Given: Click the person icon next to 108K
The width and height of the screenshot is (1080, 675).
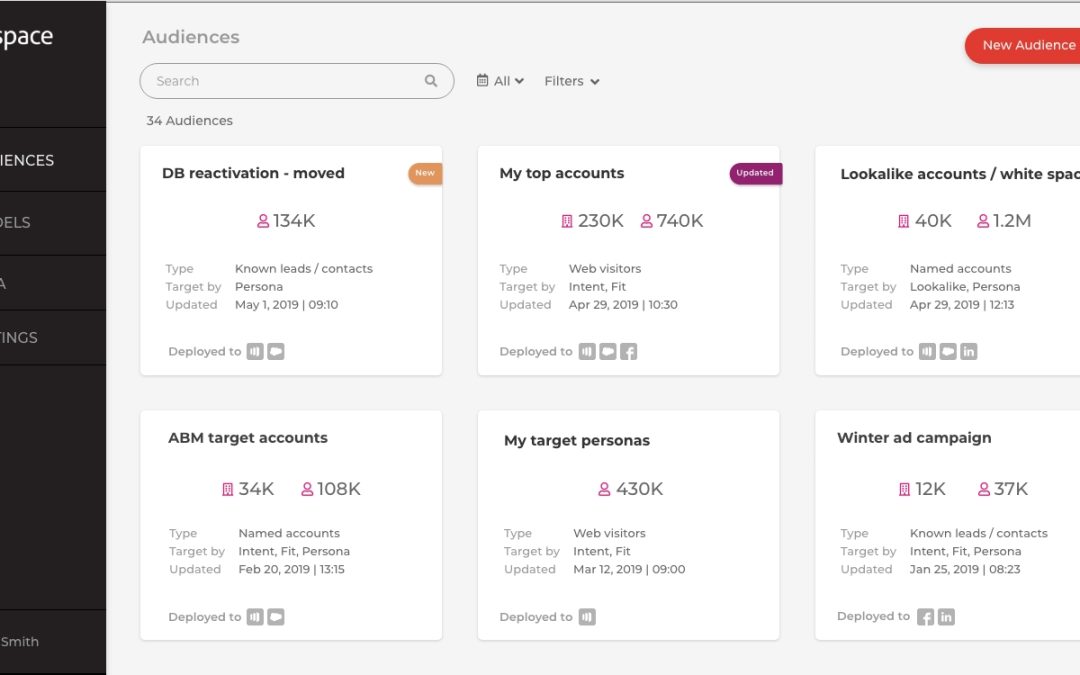Looking at the screenshot, I should [307, 489].
